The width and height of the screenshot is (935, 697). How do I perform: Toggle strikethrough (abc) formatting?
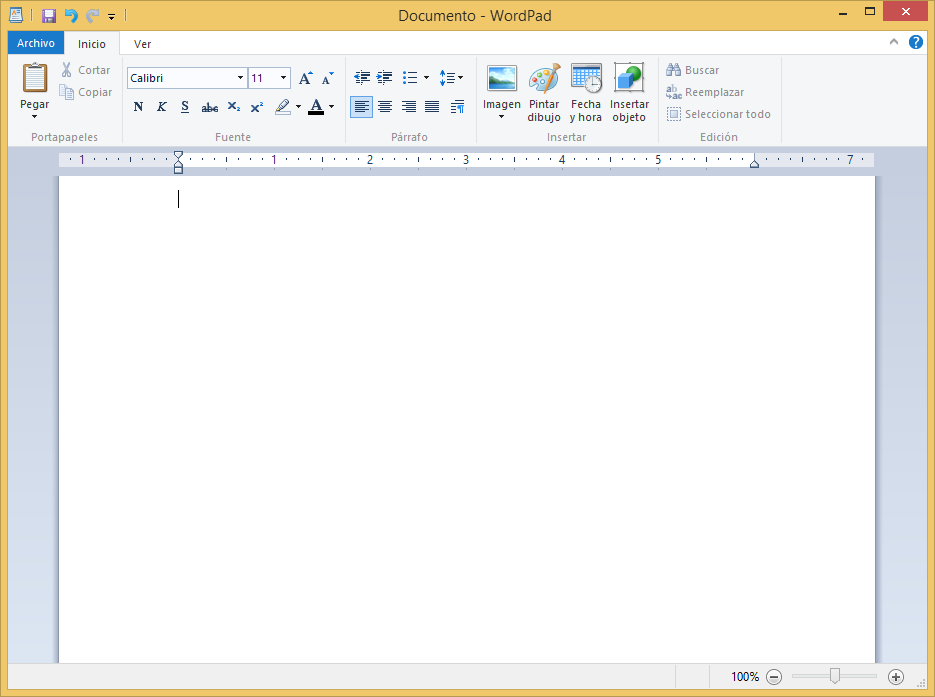click(209, 107)
